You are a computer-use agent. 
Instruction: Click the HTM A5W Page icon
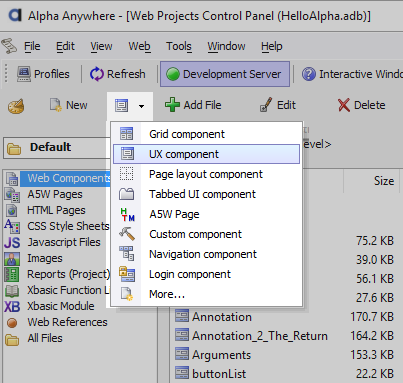127,214
